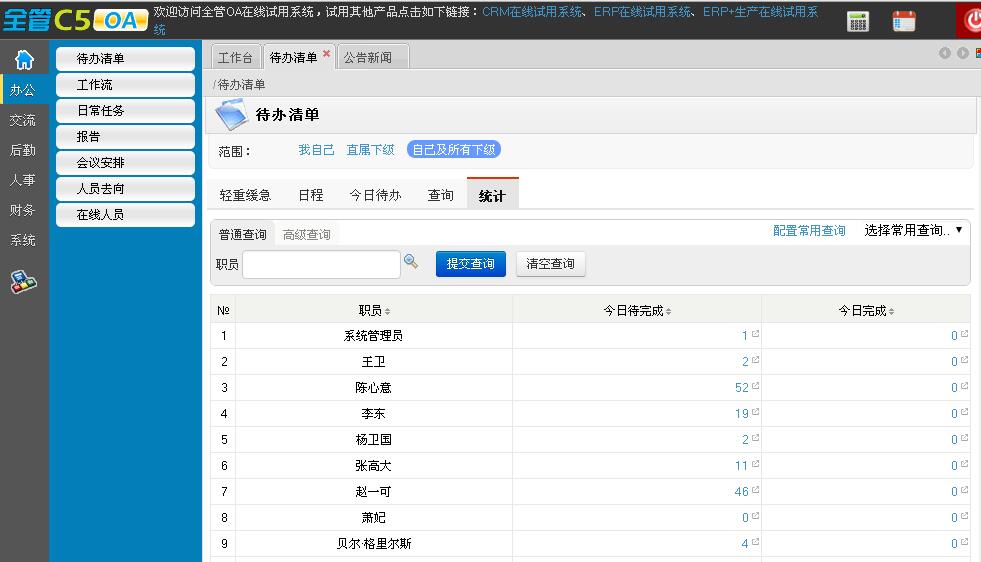Viewport: 981px width, 562px height.
Task: Switch to the 工作台 tab
Action: tap(235, 58)
